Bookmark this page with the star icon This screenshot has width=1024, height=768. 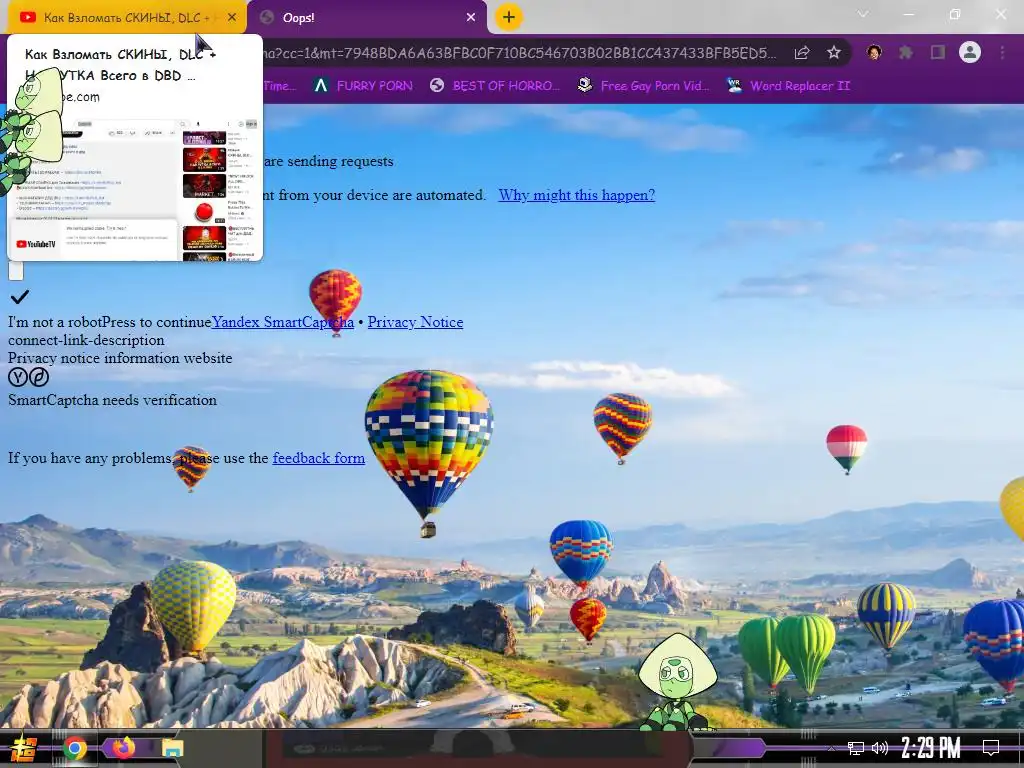click(x=833, y=53)
